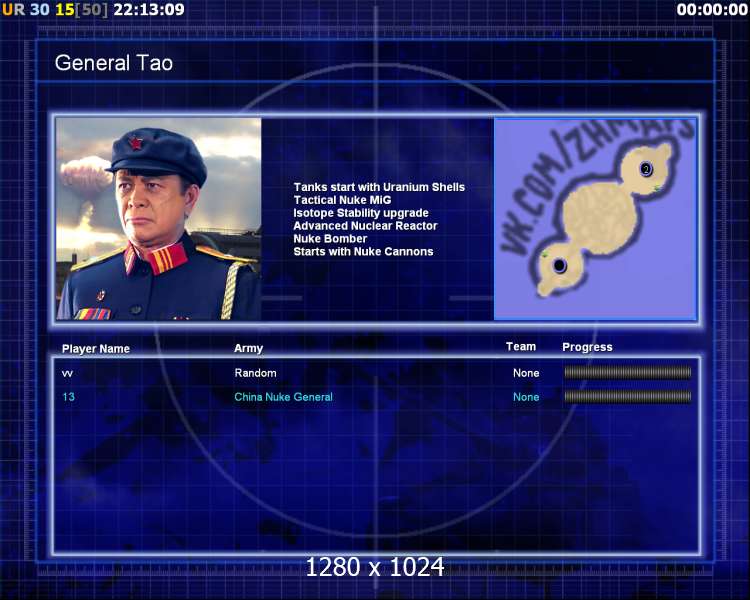
Task: Click the Progress column header
Action: tap(587, 347)
